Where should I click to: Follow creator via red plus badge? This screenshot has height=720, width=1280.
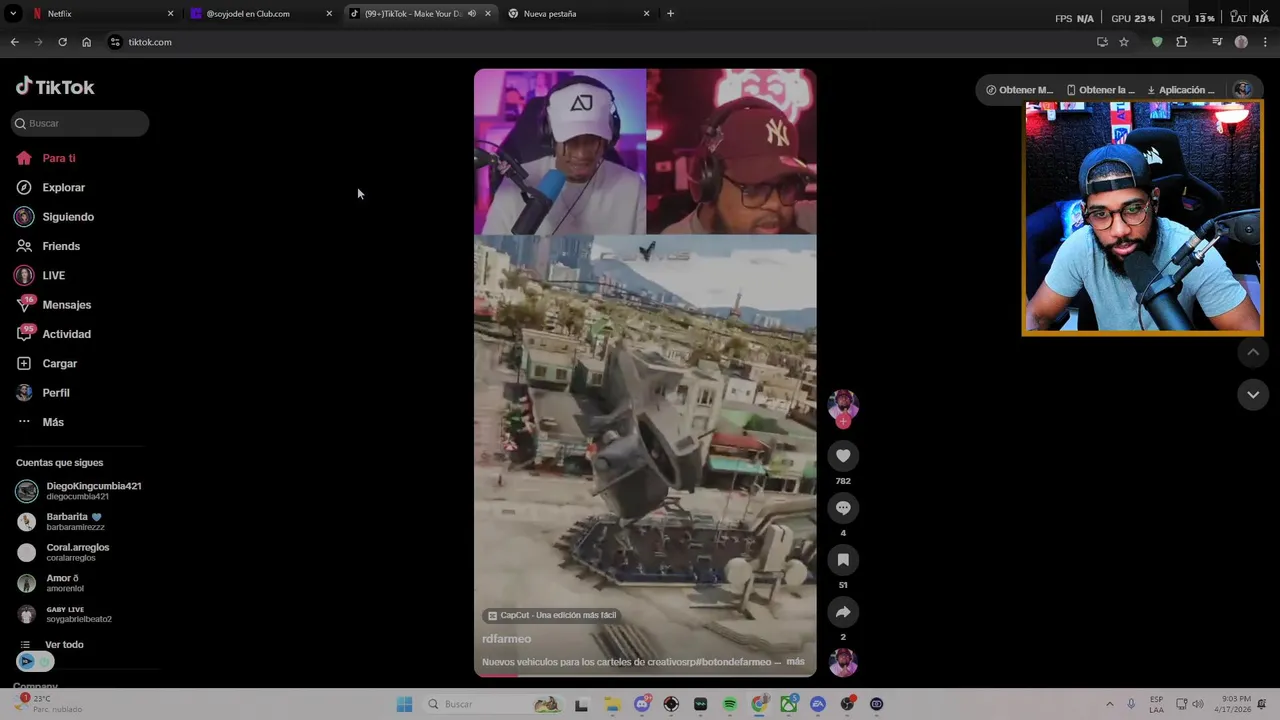pos(843,421)
